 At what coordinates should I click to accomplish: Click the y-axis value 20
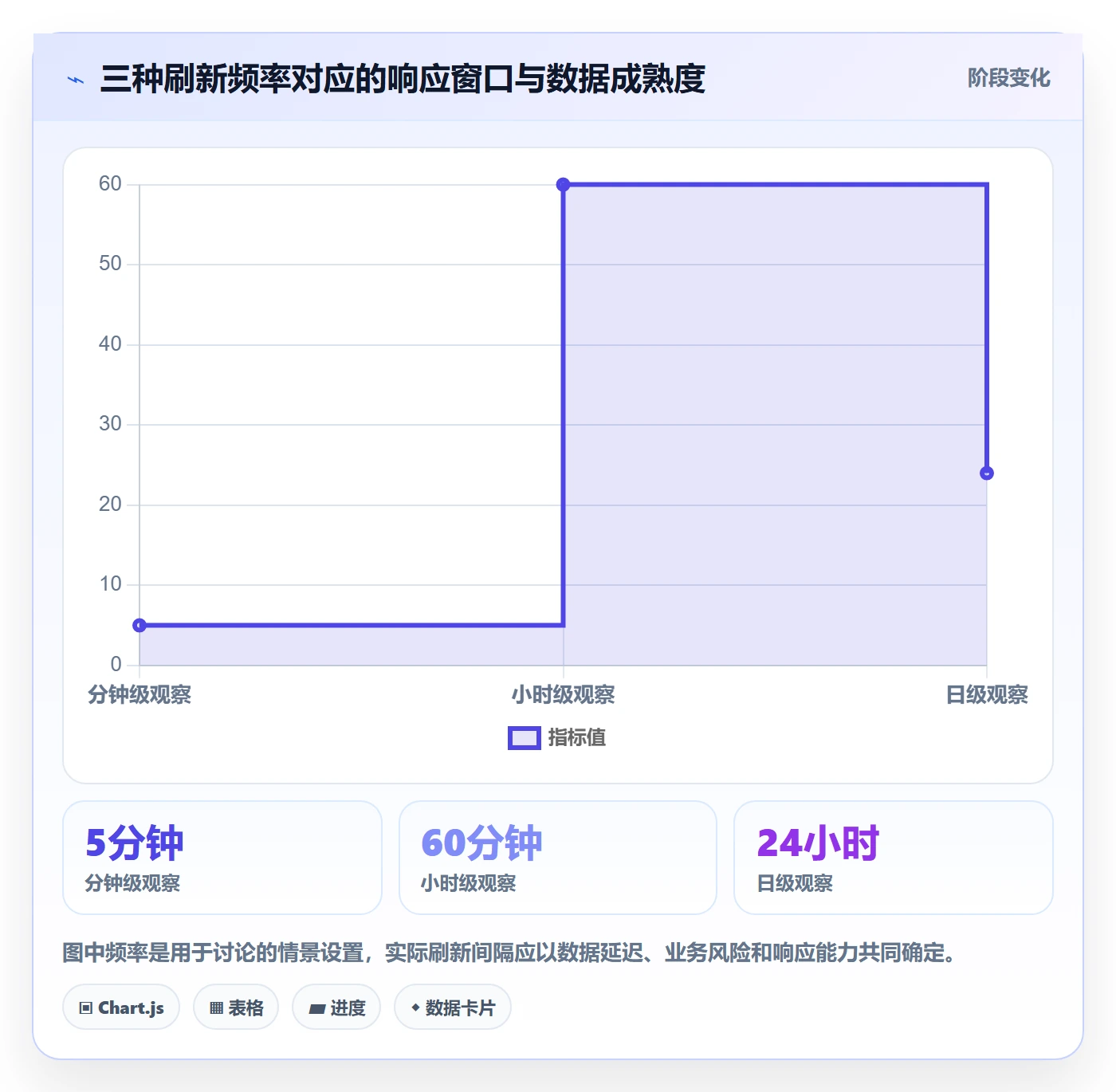tap(110, 505)
